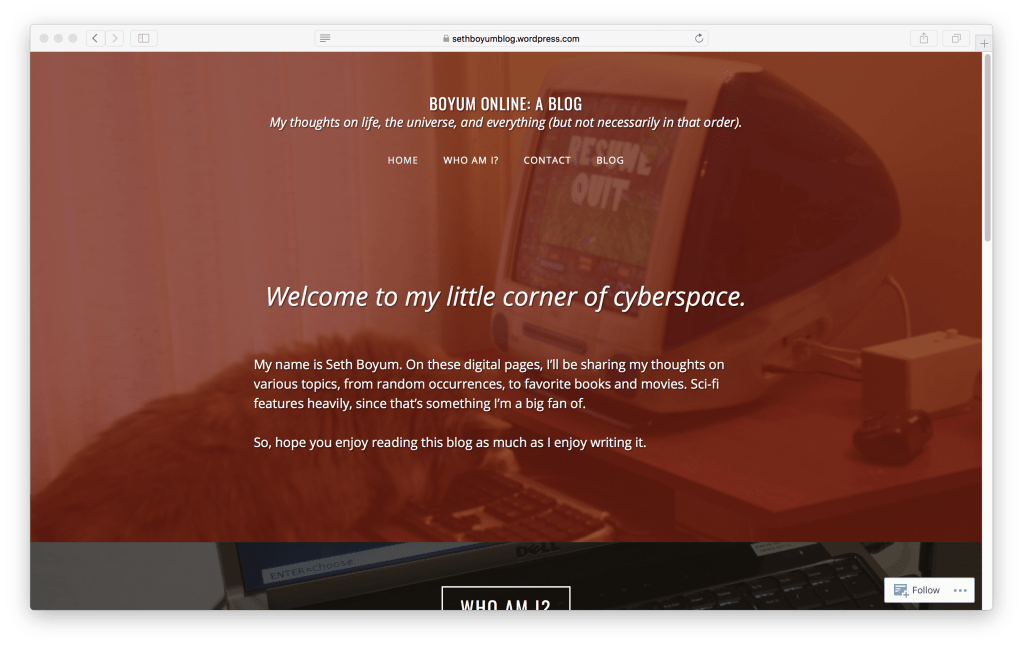Click the Safari forward arrow button
The width and height of the screenshot is (1023, 646).
click(114, 38)
